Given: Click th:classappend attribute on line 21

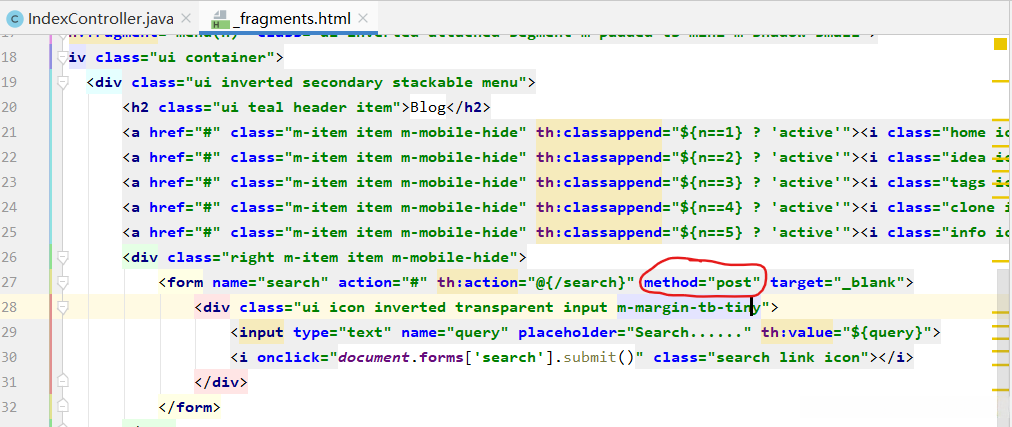Looking at the screenshot, I should [x=598, y=132].
